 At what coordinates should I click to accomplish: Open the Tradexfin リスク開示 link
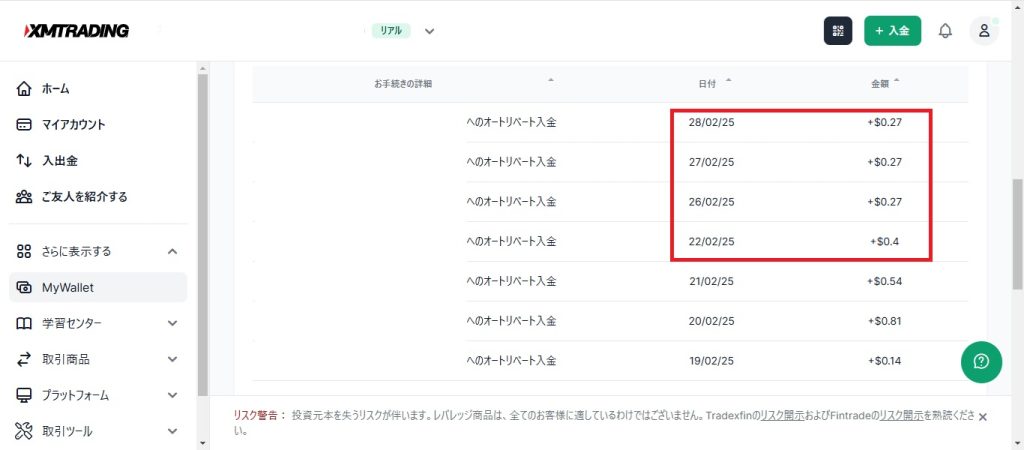coord(783,414)
